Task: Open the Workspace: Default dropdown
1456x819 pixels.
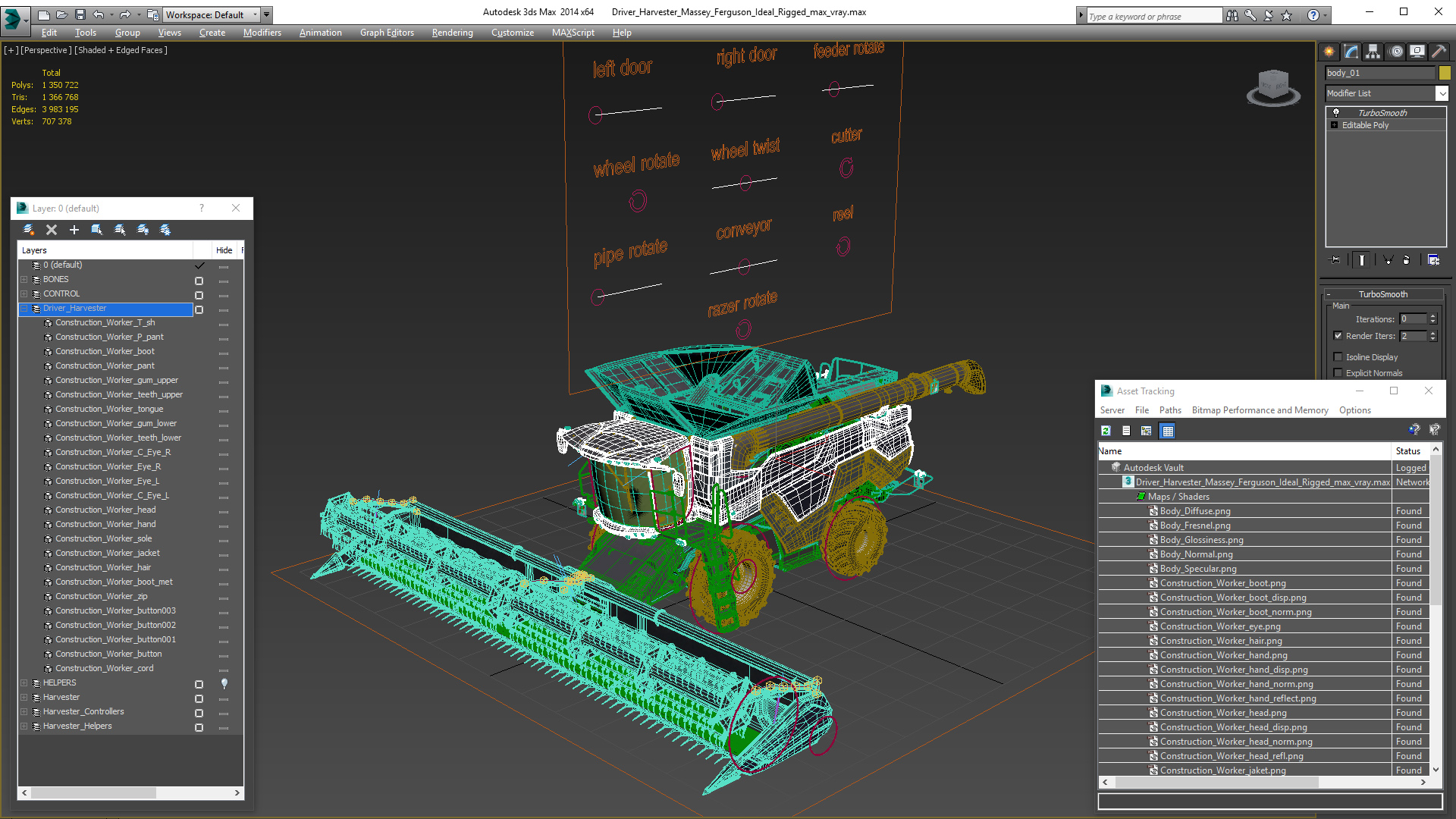Action: [212, 14]
